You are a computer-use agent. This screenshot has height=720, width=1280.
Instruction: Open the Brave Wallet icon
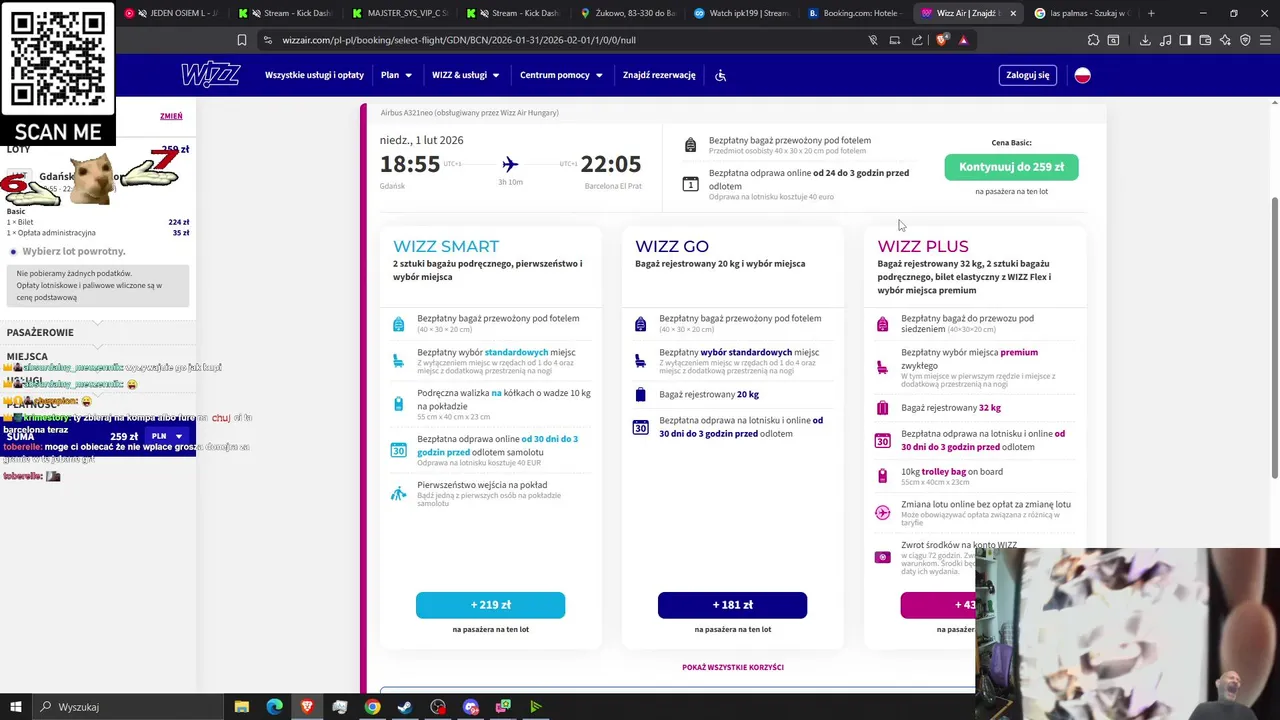pyautogui.click(x=1205, y=40)
